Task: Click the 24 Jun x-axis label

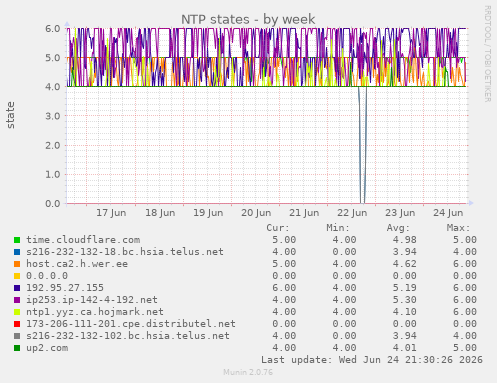Action: pyautogui.click(x=448, y=213)
